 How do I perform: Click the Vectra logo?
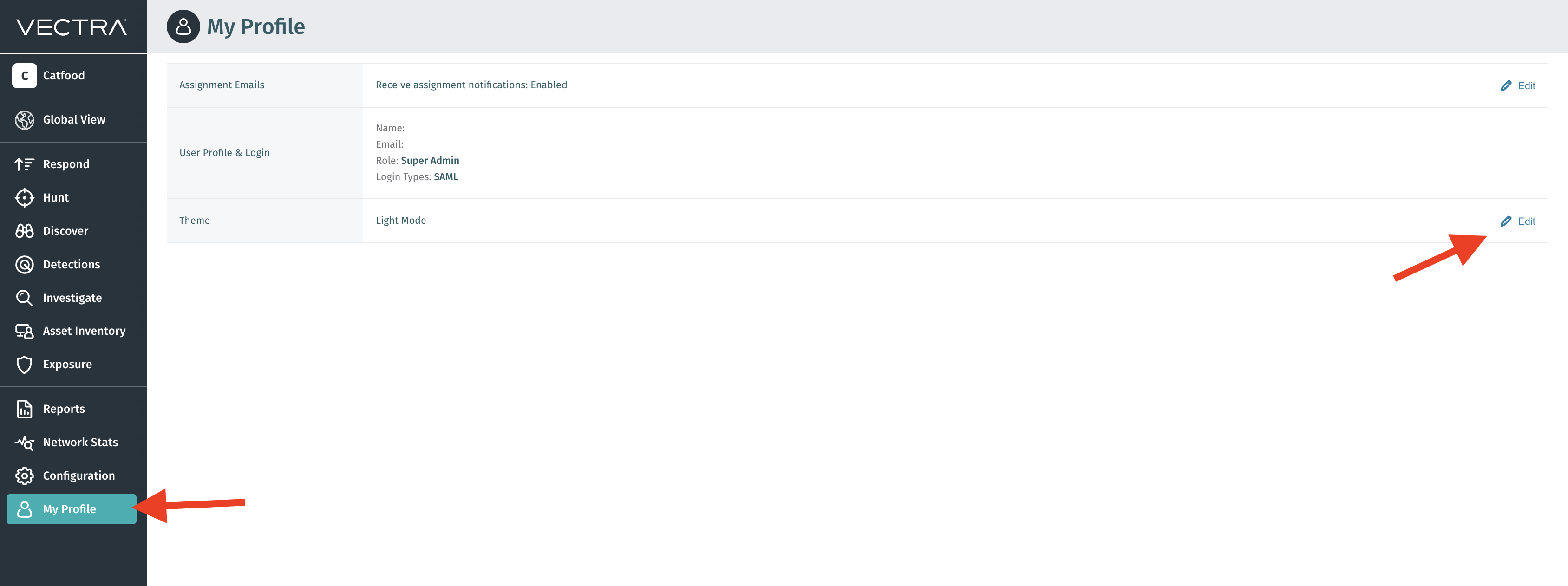(72, 27)
